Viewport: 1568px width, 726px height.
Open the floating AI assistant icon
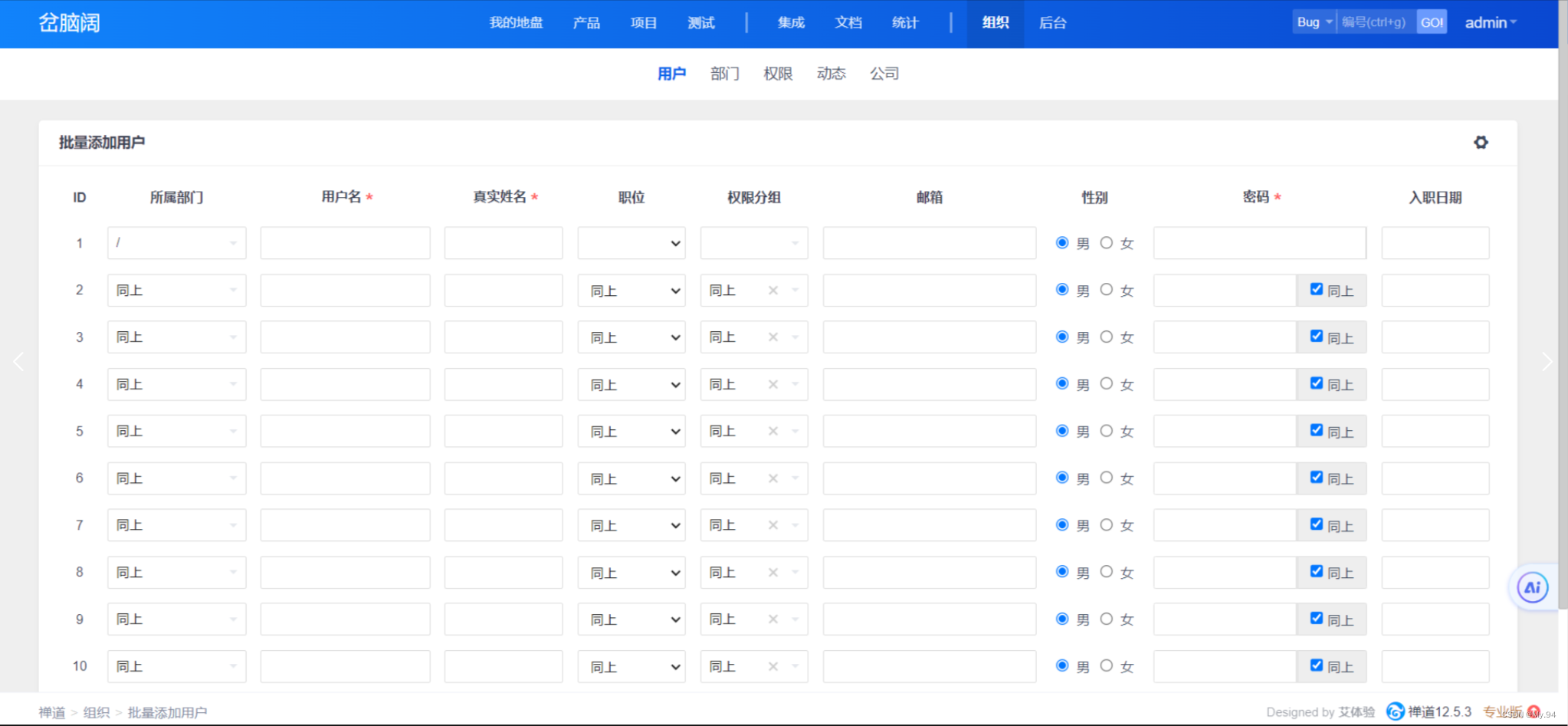tap(1532, 588)
